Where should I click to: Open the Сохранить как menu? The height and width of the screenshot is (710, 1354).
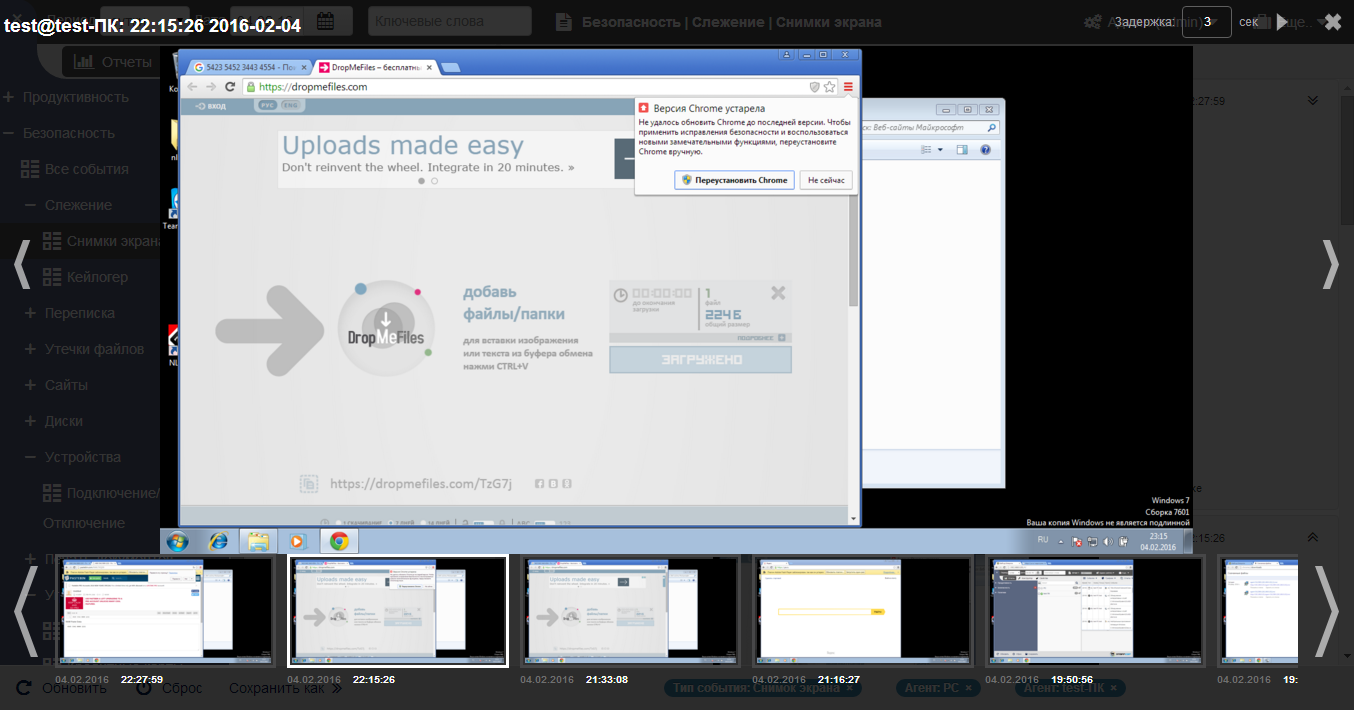pos(286,688)
